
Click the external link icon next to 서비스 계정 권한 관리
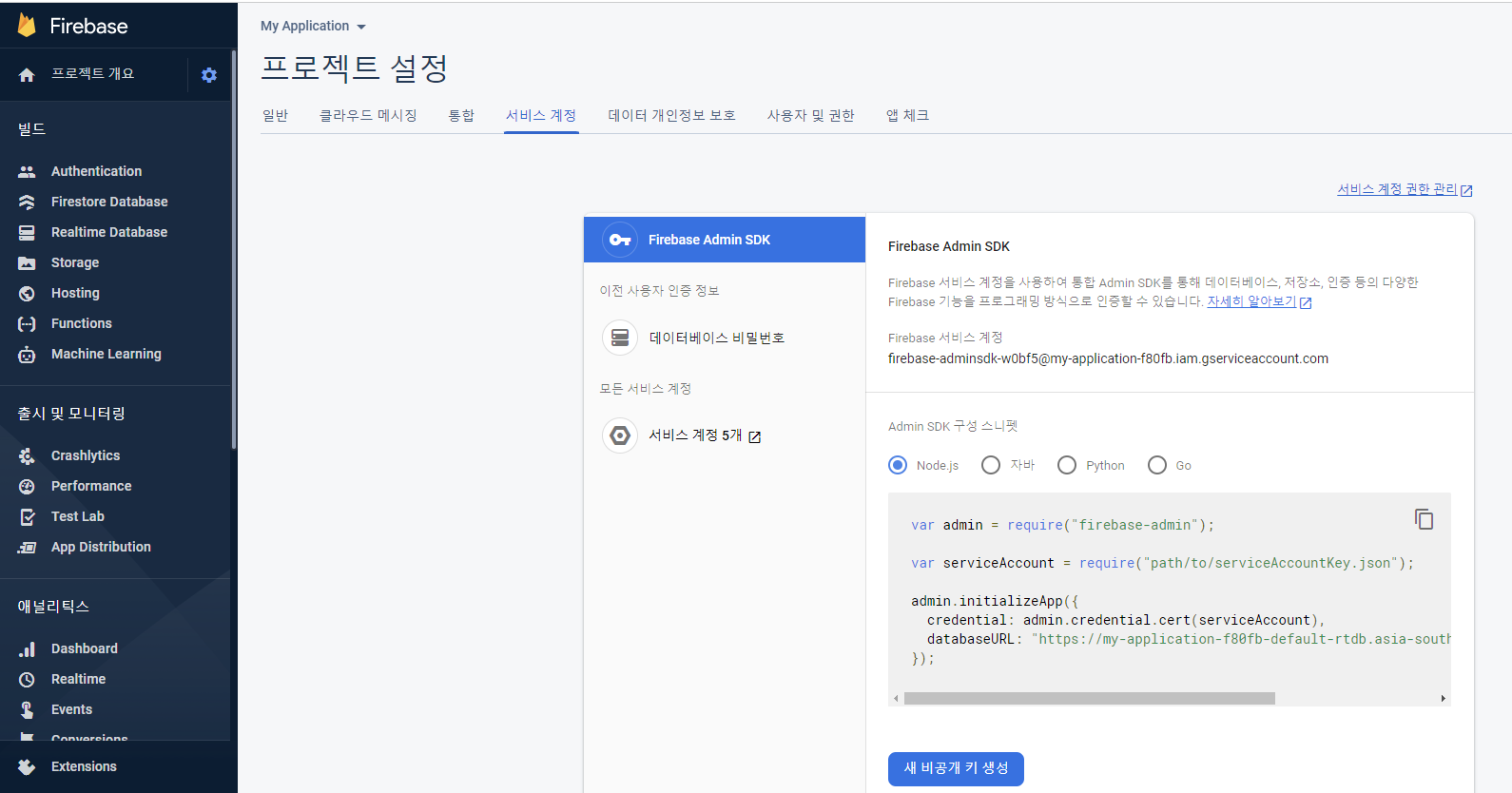click(1466, 191)
